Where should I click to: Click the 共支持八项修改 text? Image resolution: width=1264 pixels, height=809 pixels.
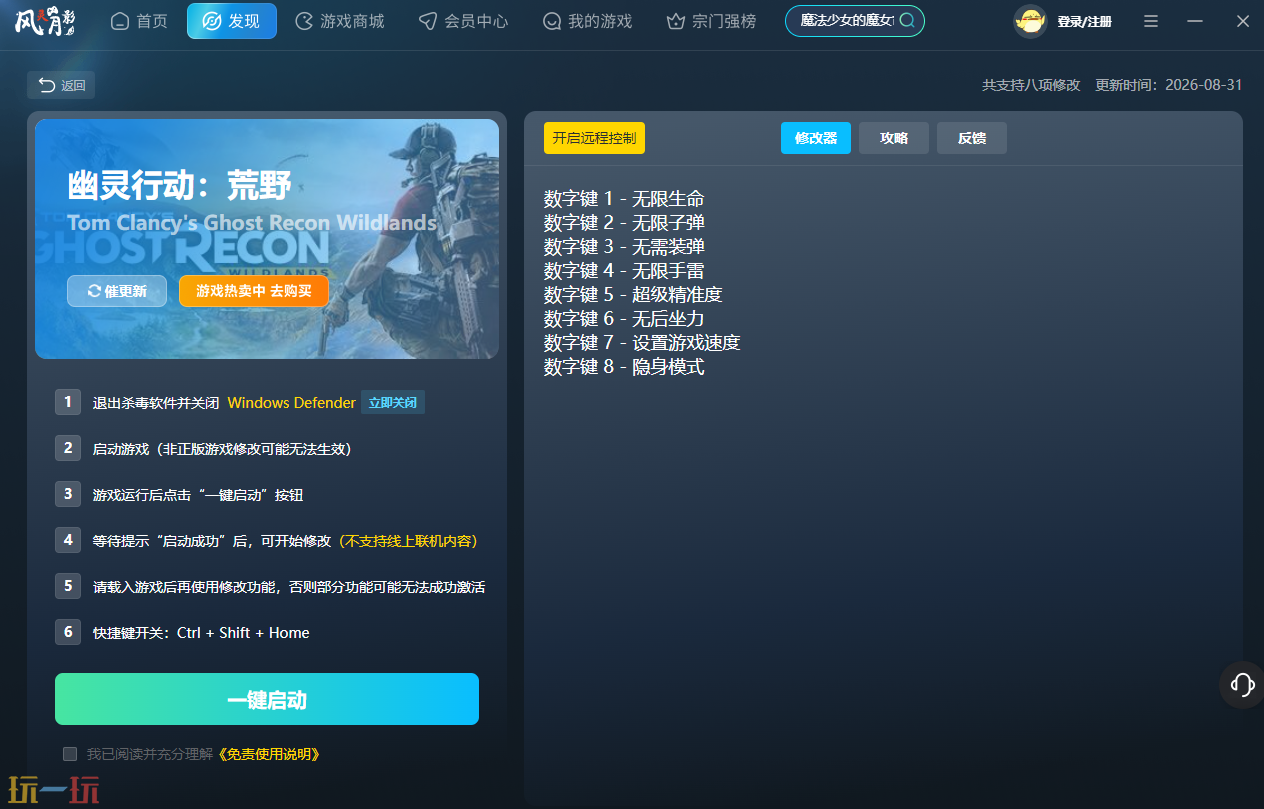1031,85
